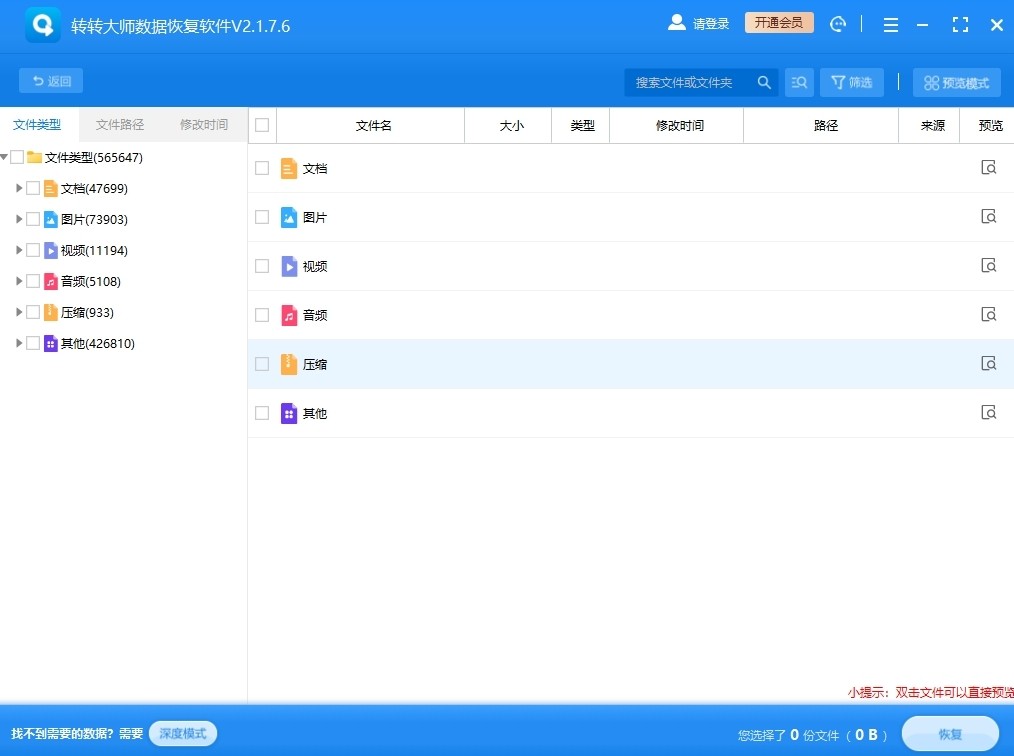Click inside the search input field

click(x=690, y=82)
